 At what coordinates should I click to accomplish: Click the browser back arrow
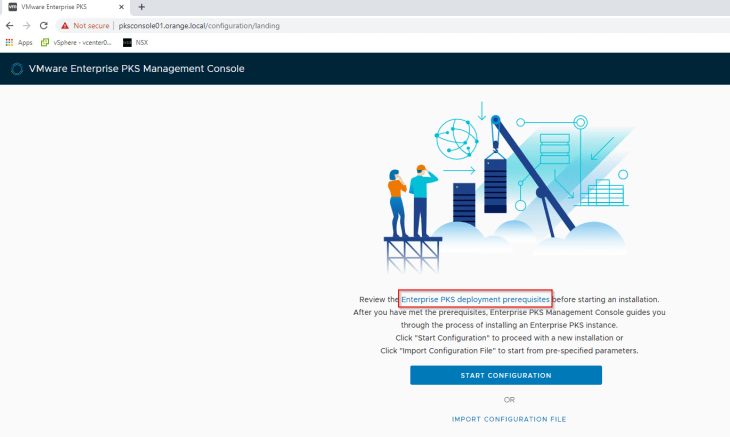point(10,25)
